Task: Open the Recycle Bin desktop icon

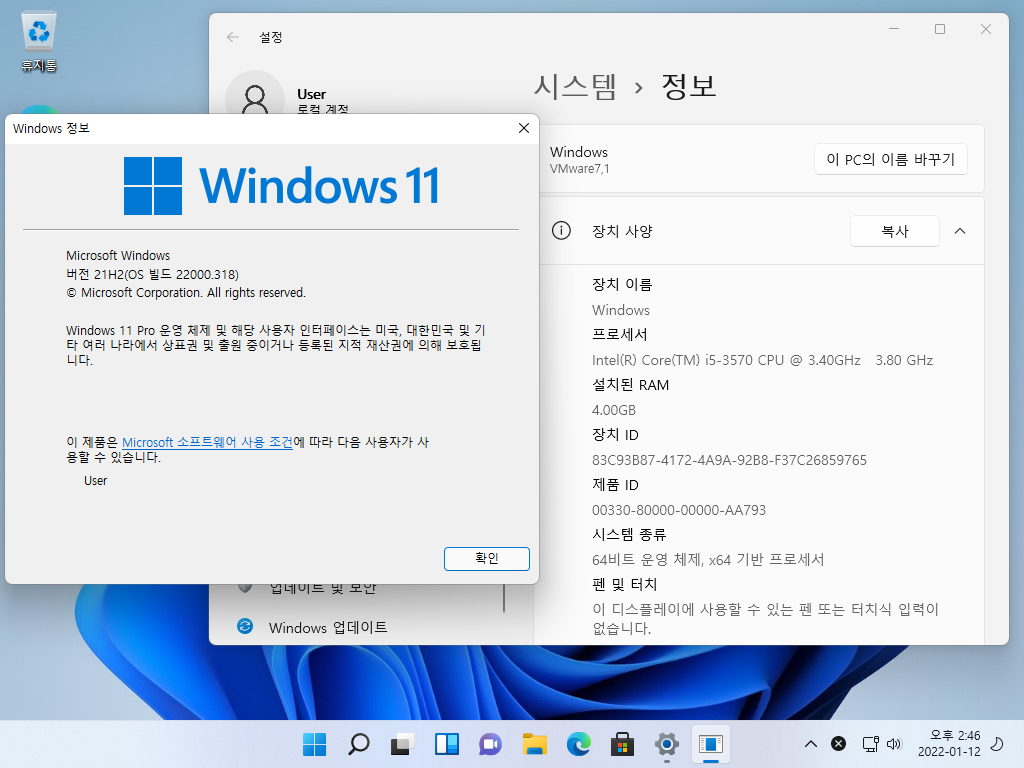Action: 39,42
